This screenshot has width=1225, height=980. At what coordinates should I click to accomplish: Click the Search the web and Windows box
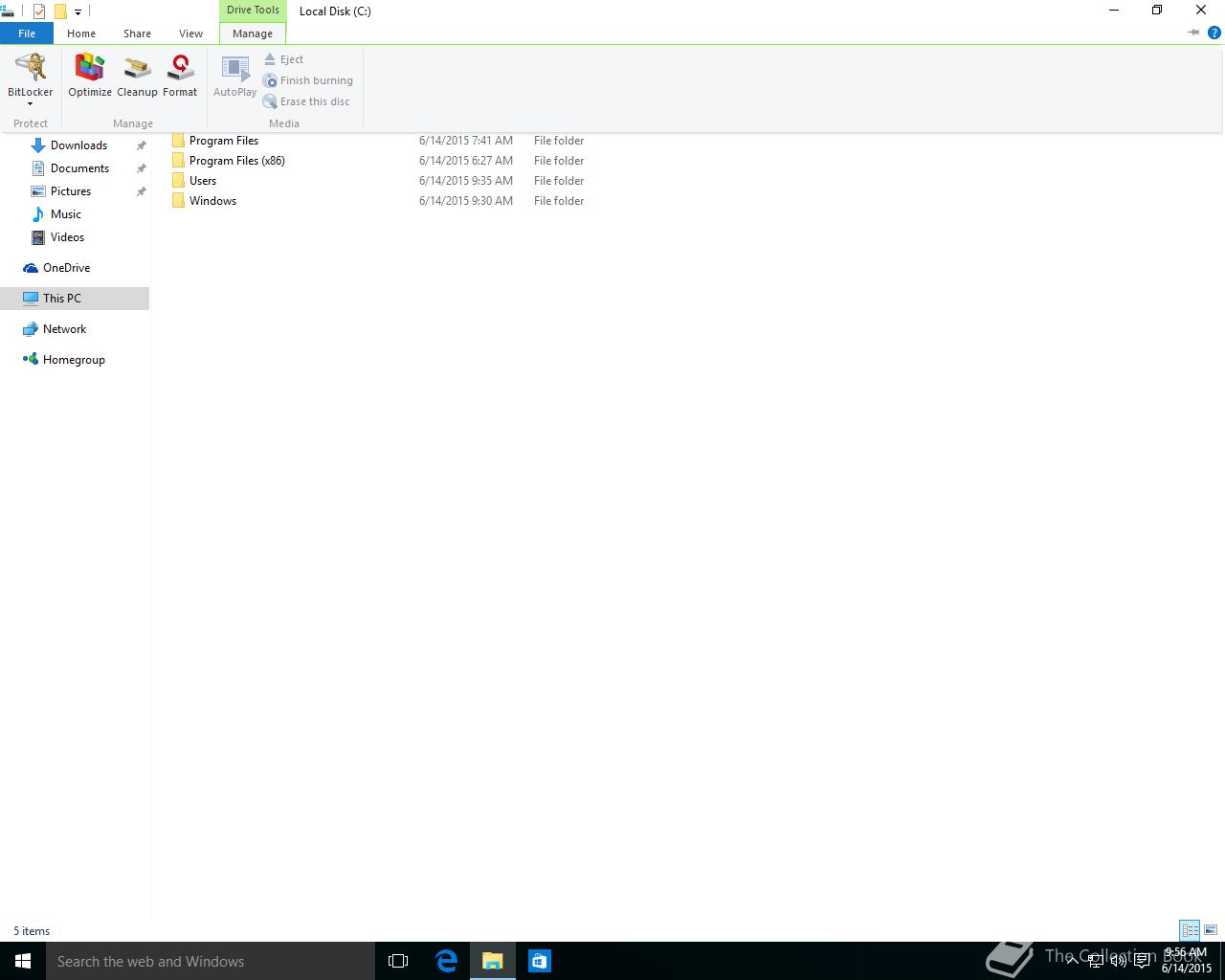click(211, 961)
